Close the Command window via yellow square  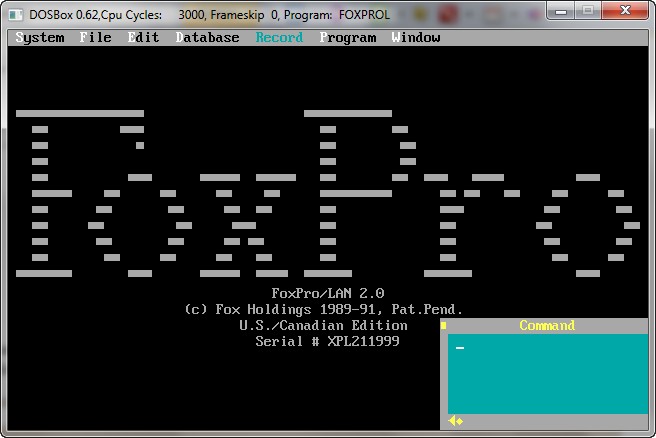click(x=444, y=325)
